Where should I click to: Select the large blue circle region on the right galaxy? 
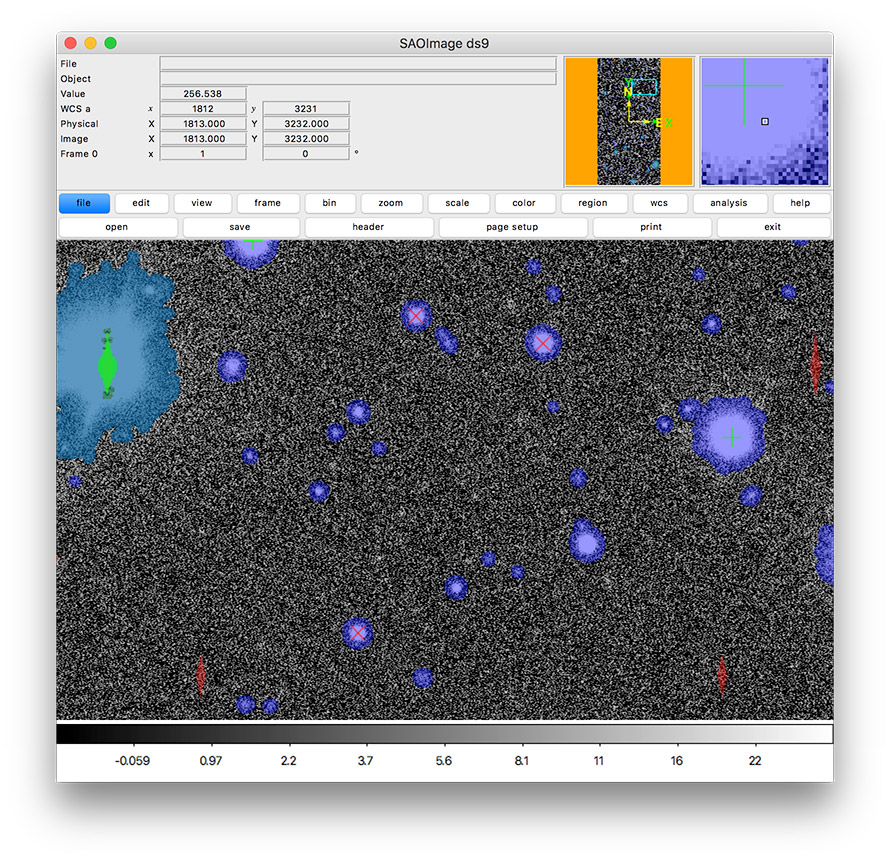[732, 437]
